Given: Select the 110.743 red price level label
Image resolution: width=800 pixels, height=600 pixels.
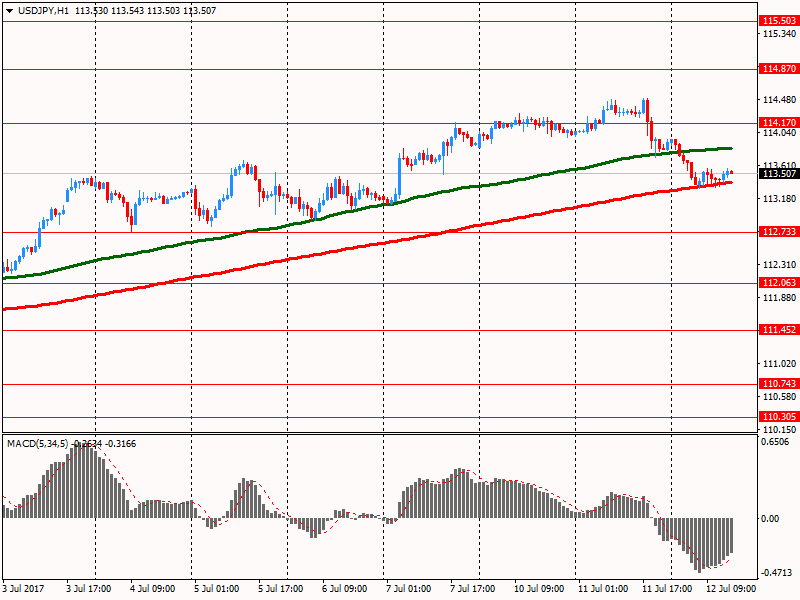Looking at the screenshot, I should 779,384.
